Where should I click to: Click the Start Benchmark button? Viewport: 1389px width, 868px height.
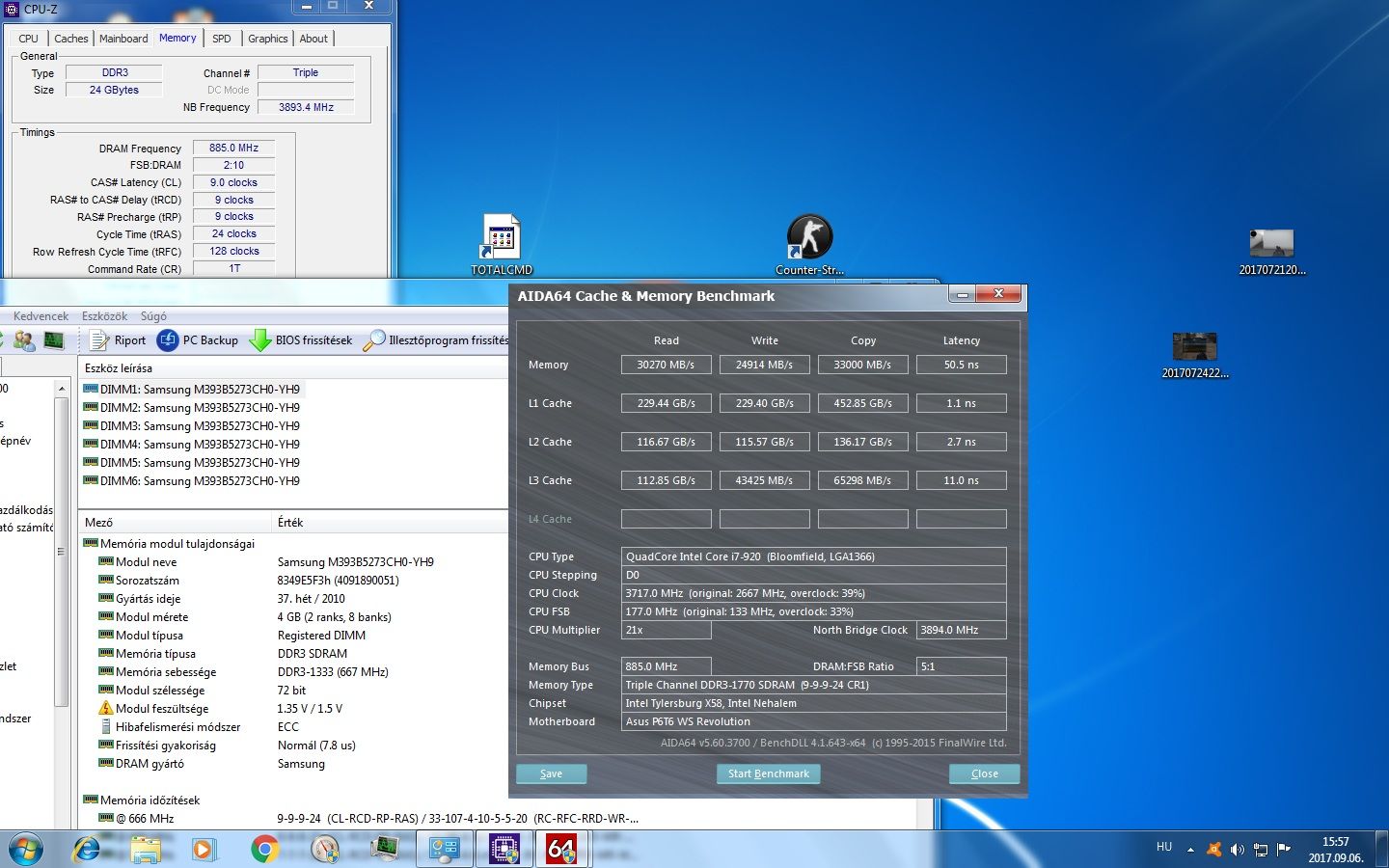(769, 773)
